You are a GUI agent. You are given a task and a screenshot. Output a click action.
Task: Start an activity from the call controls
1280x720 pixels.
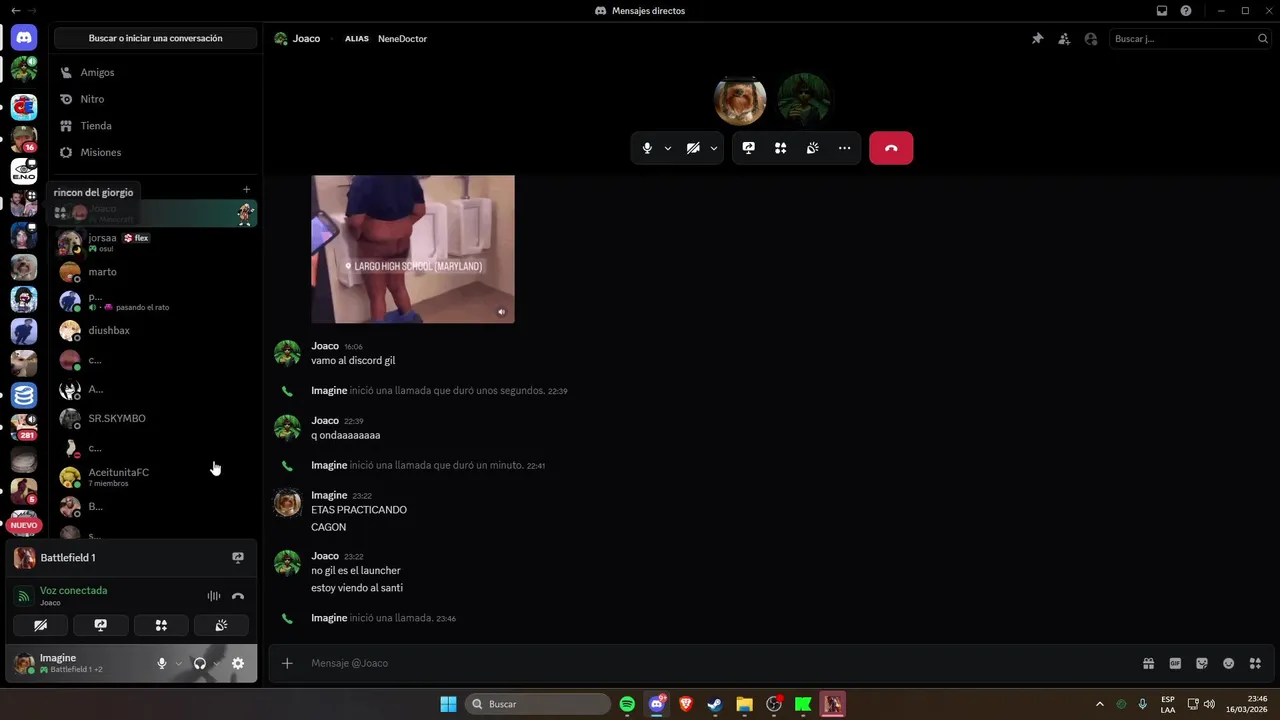pyautogui.click(x=780, y=148)
